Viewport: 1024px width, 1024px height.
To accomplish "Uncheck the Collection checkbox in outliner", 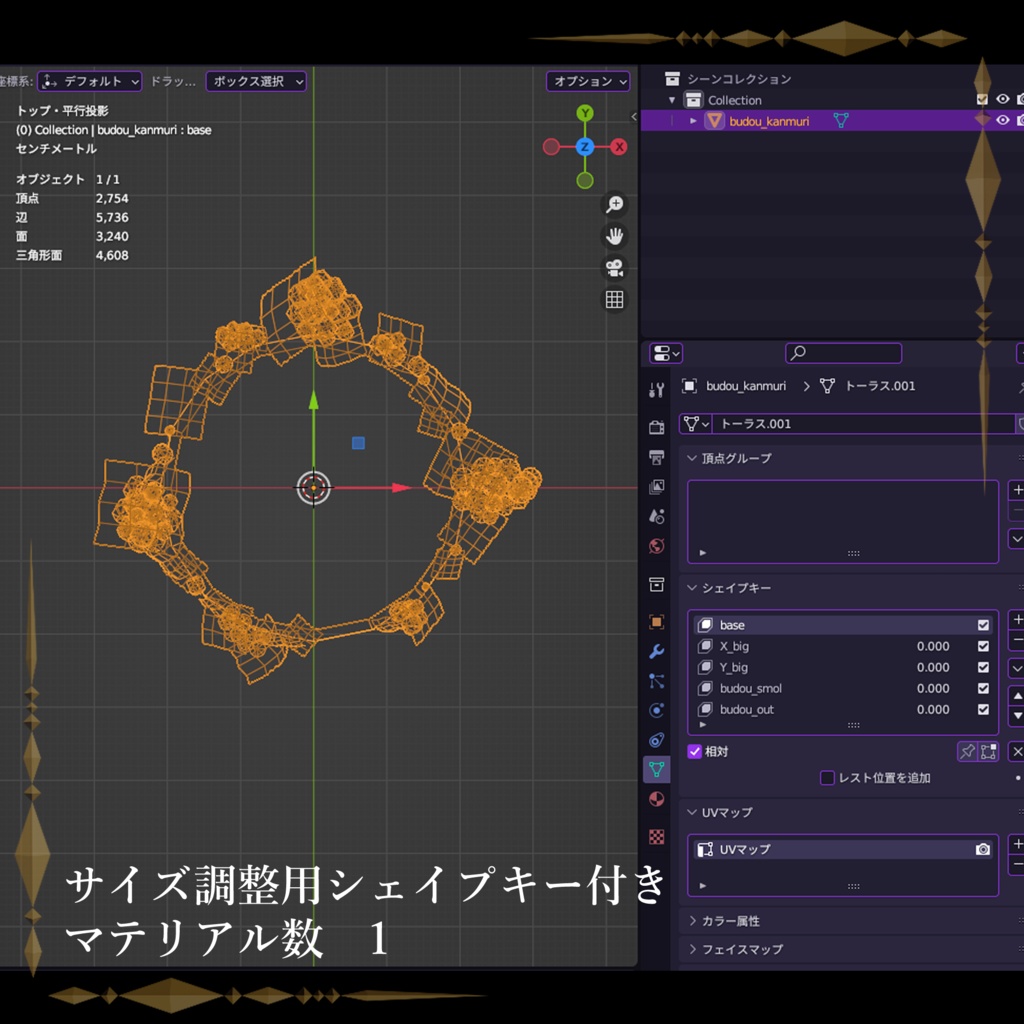I will [x=982, y=99].
